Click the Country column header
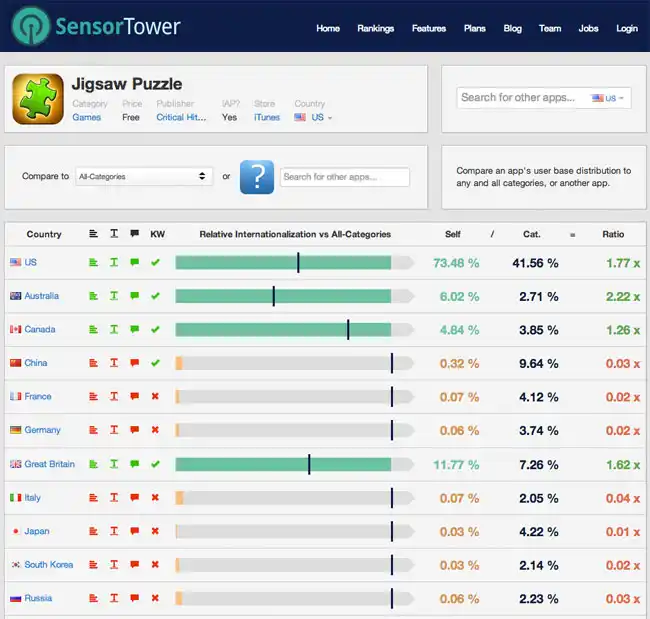 pyautogui.click(x=44, y=234)
